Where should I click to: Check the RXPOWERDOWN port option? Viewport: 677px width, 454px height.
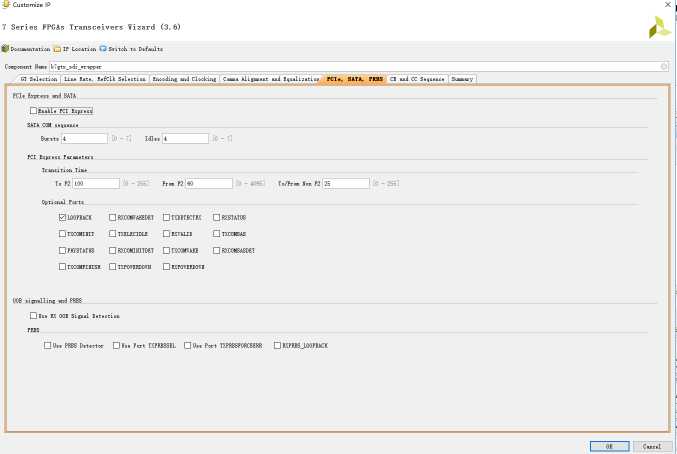[x=166, y=267]
